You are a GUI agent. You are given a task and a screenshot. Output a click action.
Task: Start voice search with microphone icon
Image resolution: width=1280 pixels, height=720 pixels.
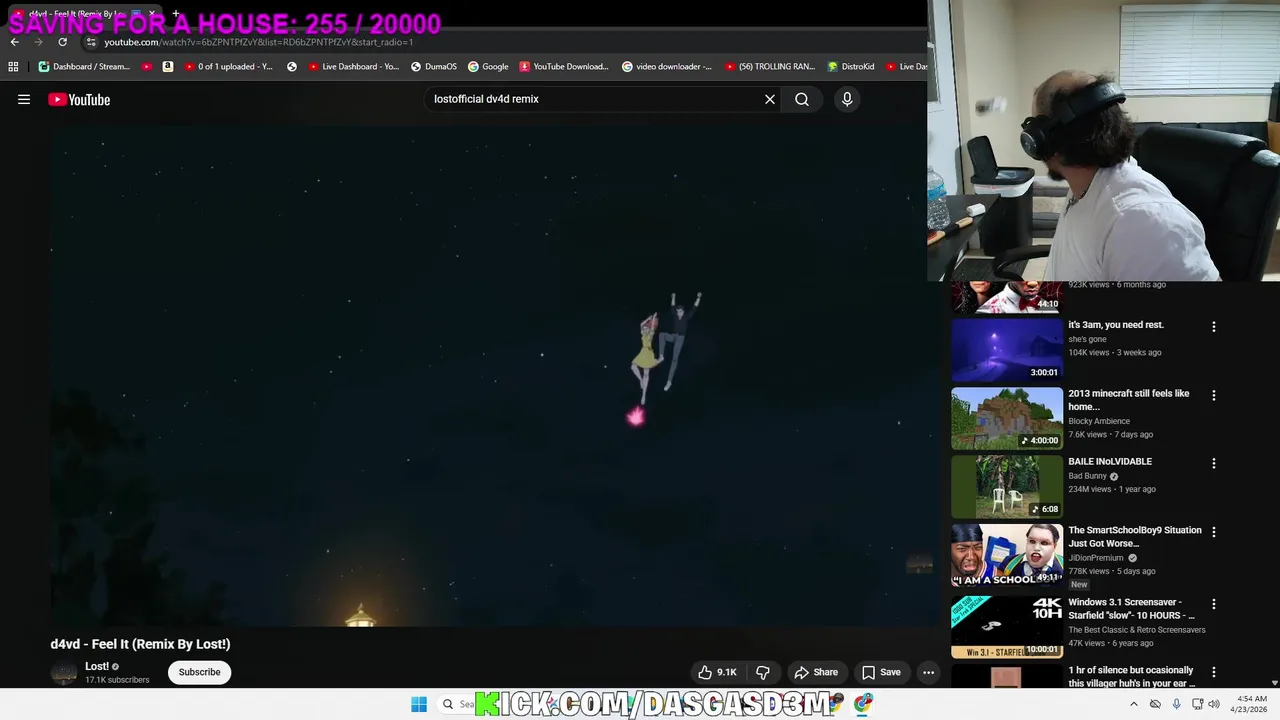[x=847, y=99]
